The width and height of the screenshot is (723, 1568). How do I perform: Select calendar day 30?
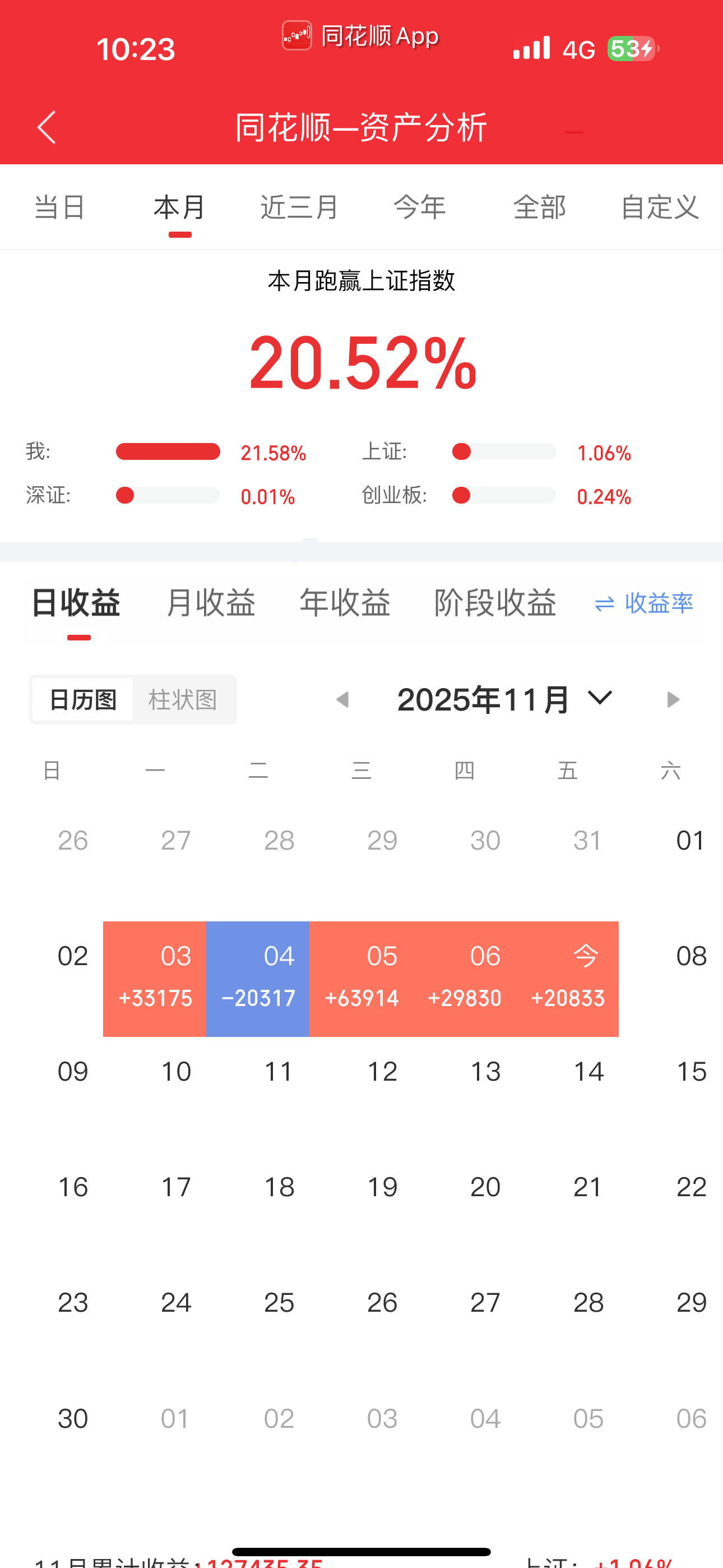click(72, 1419)
